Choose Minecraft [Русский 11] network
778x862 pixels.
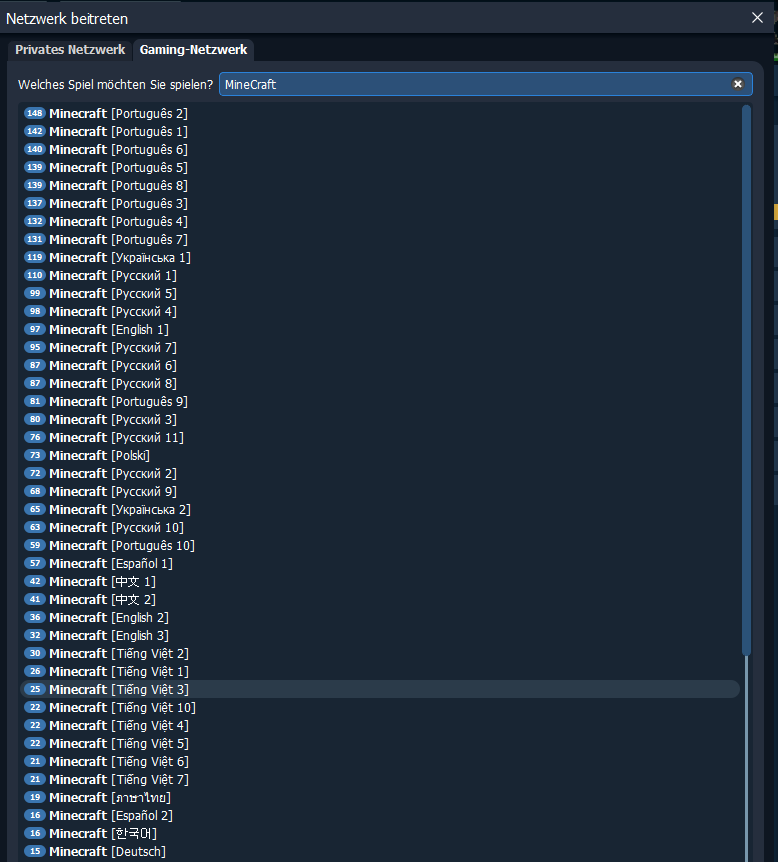point(380,438)
